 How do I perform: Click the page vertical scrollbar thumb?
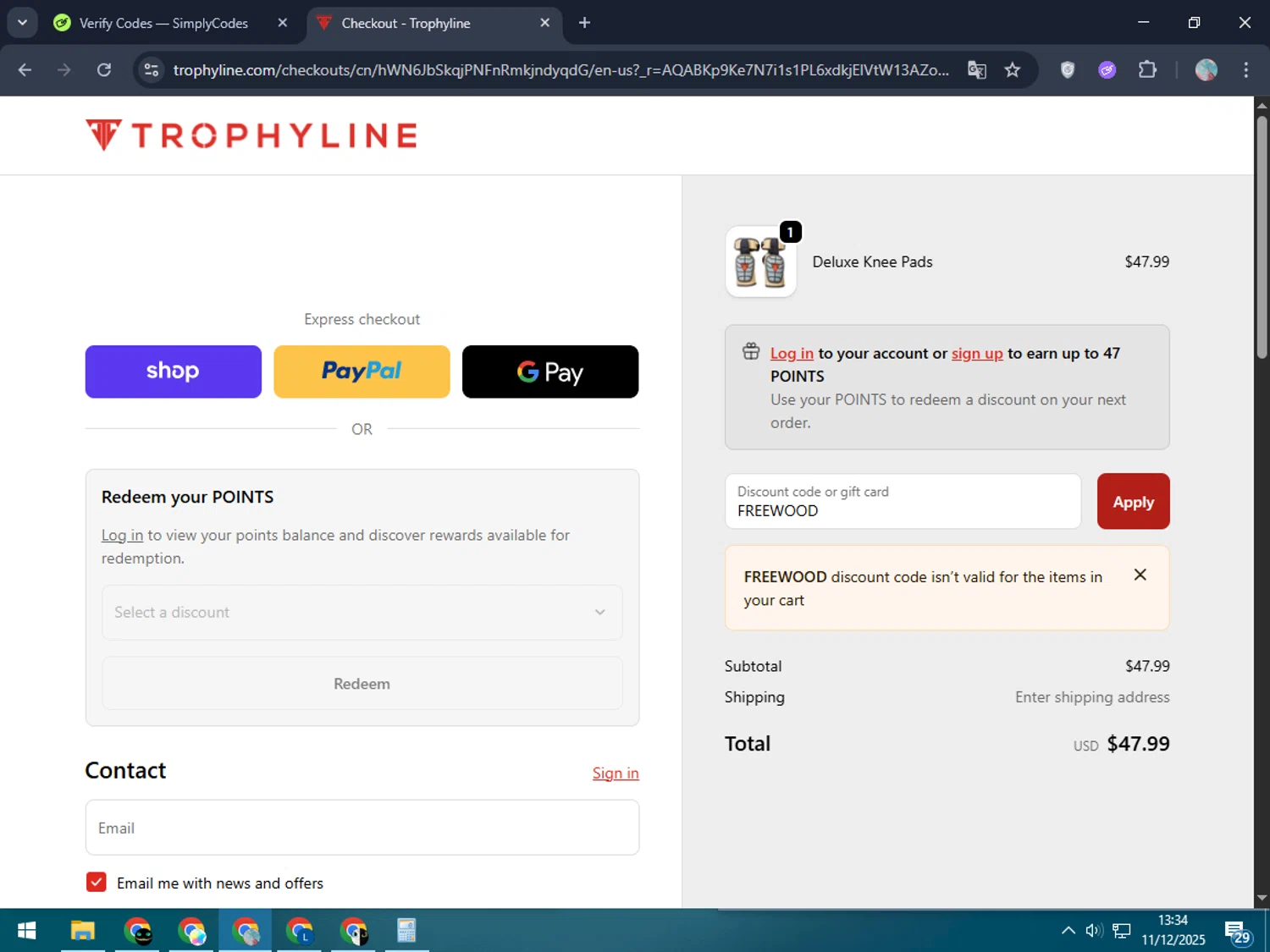(x=1262, y=237)
